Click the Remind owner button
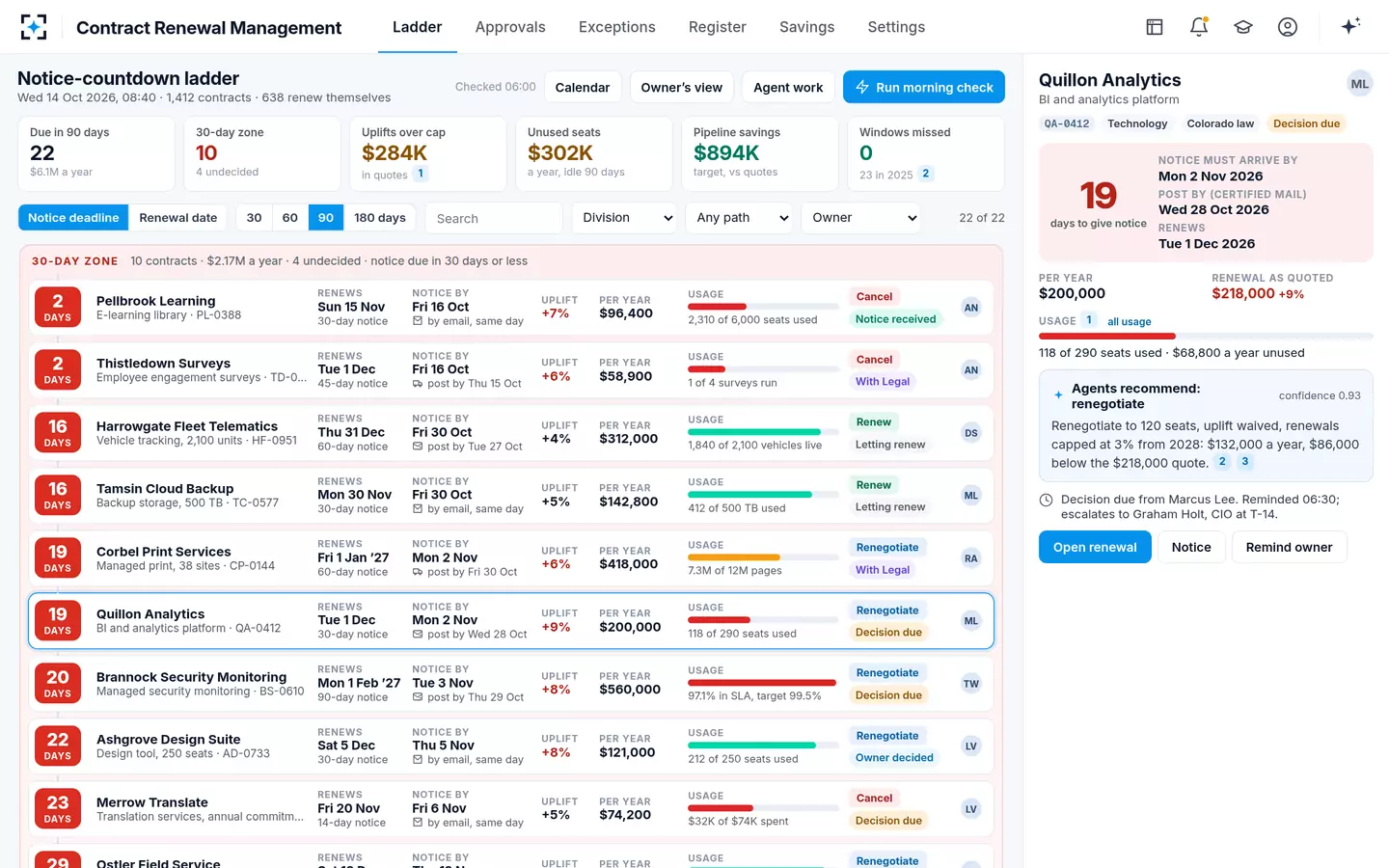Screen dimensions: 1389x868 (x=1289, y=547)
